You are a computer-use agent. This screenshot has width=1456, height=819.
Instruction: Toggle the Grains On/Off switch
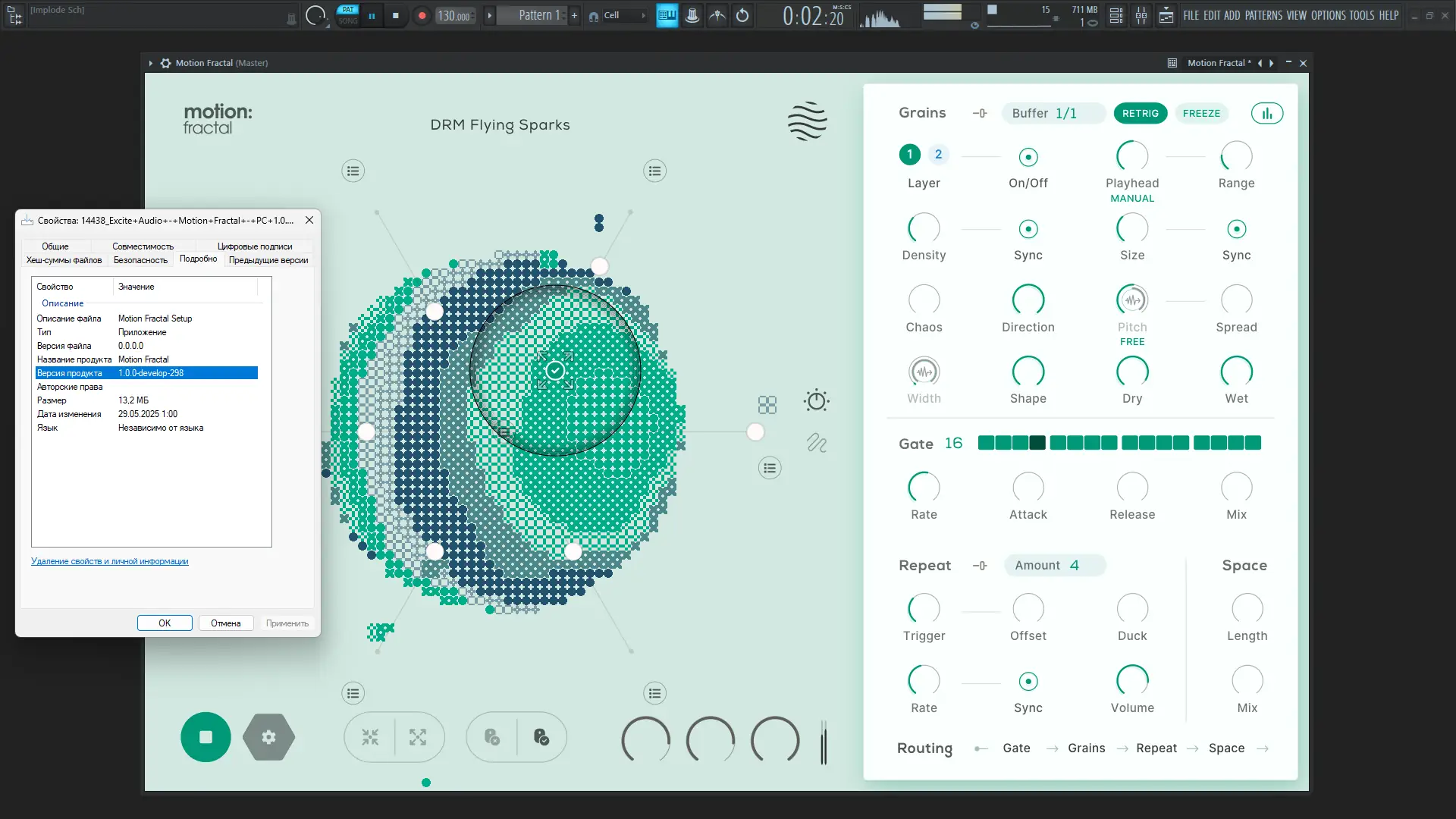click(x=1028, y=158)
